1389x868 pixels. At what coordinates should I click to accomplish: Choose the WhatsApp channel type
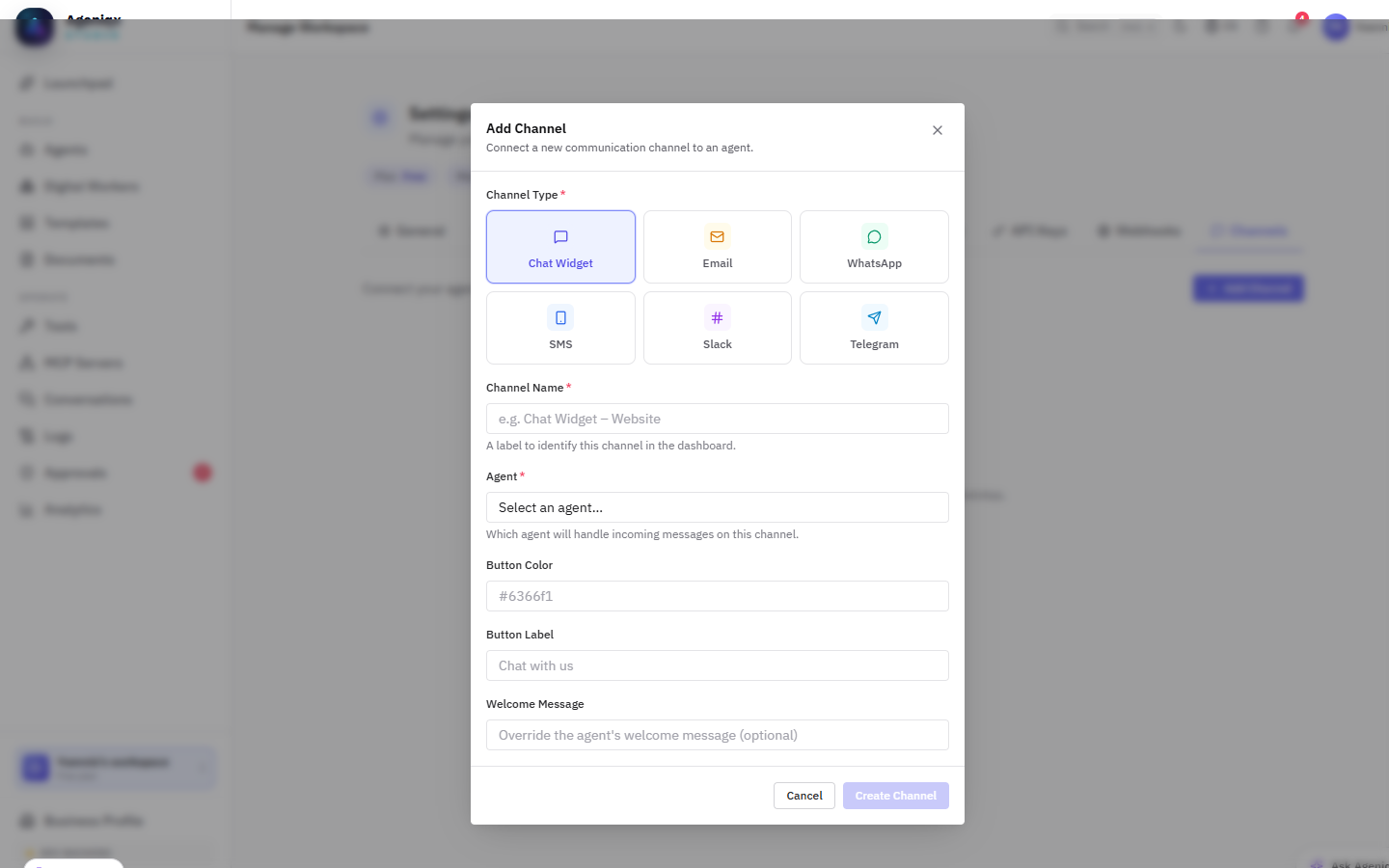[874, 247]
